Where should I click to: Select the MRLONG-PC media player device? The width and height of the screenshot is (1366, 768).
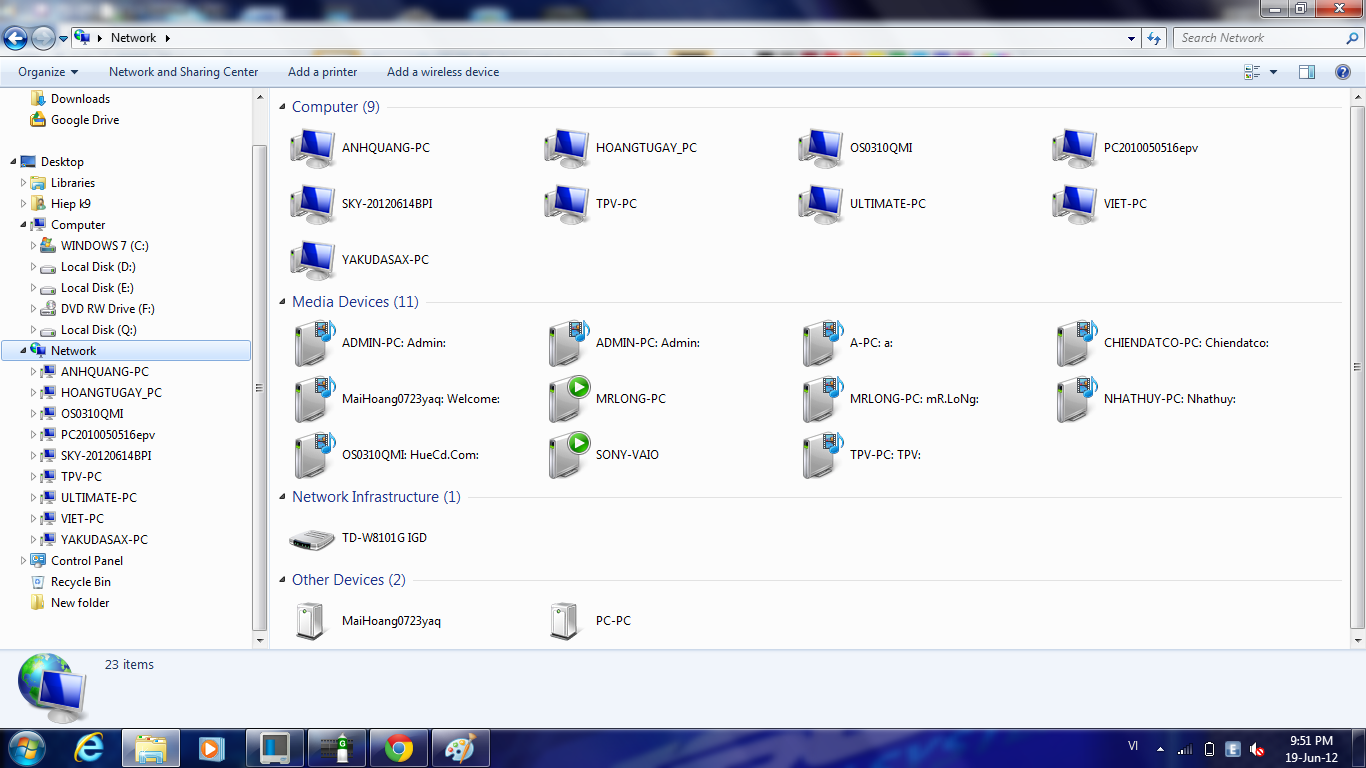point(567,399)
